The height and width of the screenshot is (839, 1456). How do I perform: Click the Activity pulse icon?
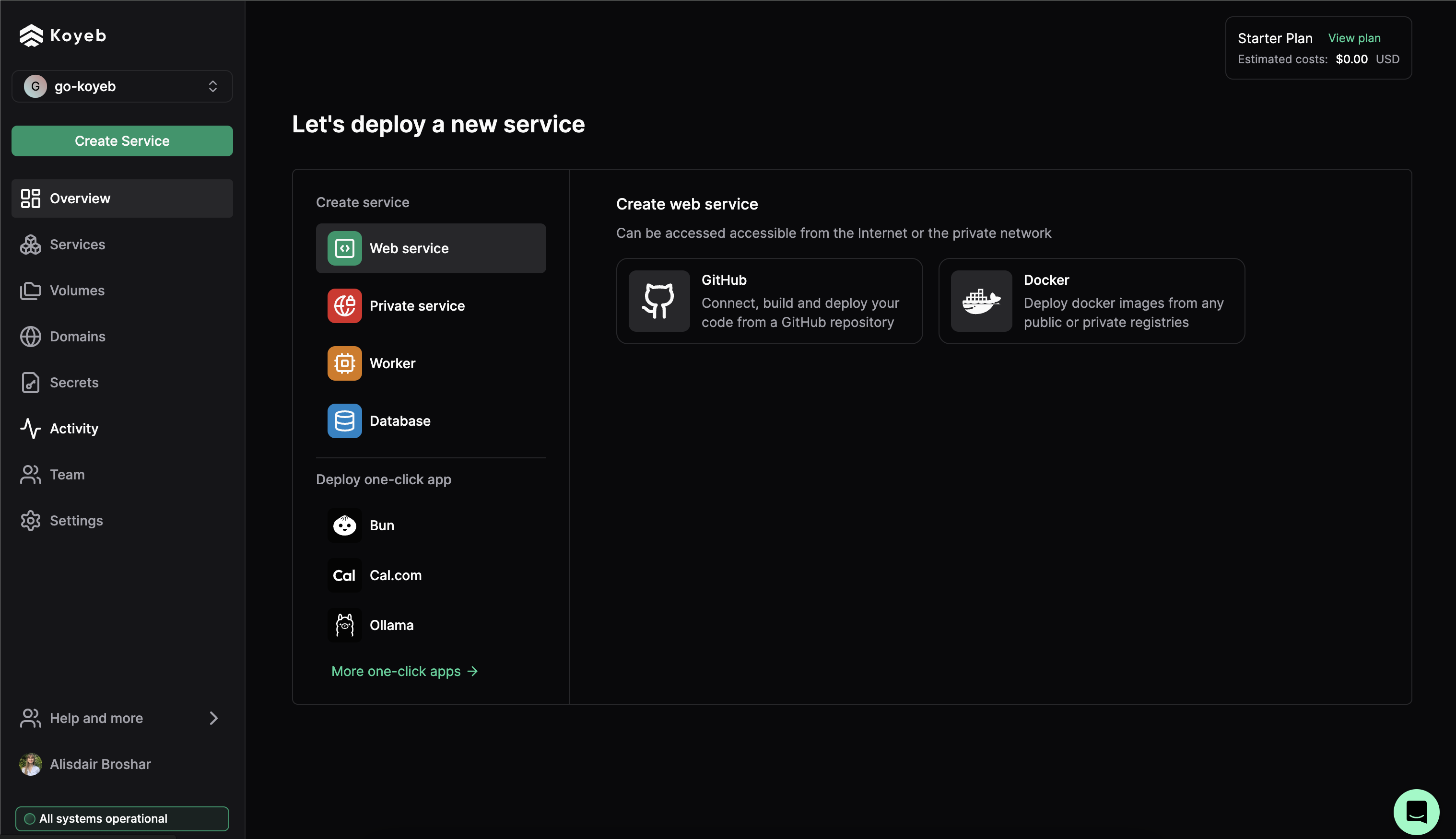(31, 429)
